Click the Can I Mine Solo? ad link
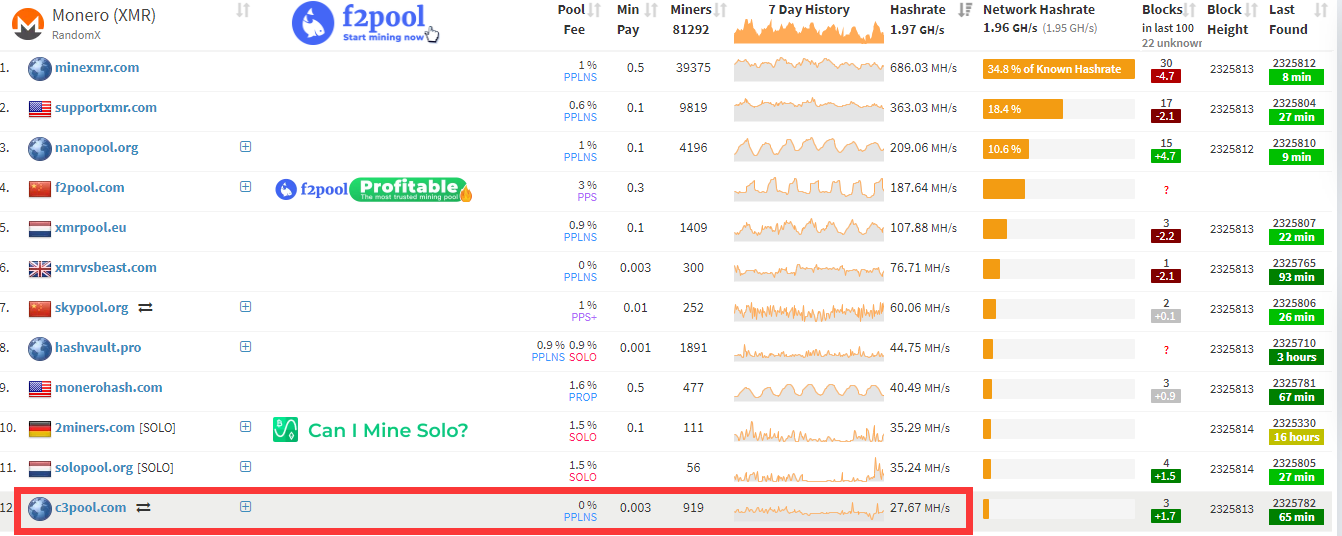1342x536 pixels. 388,431
